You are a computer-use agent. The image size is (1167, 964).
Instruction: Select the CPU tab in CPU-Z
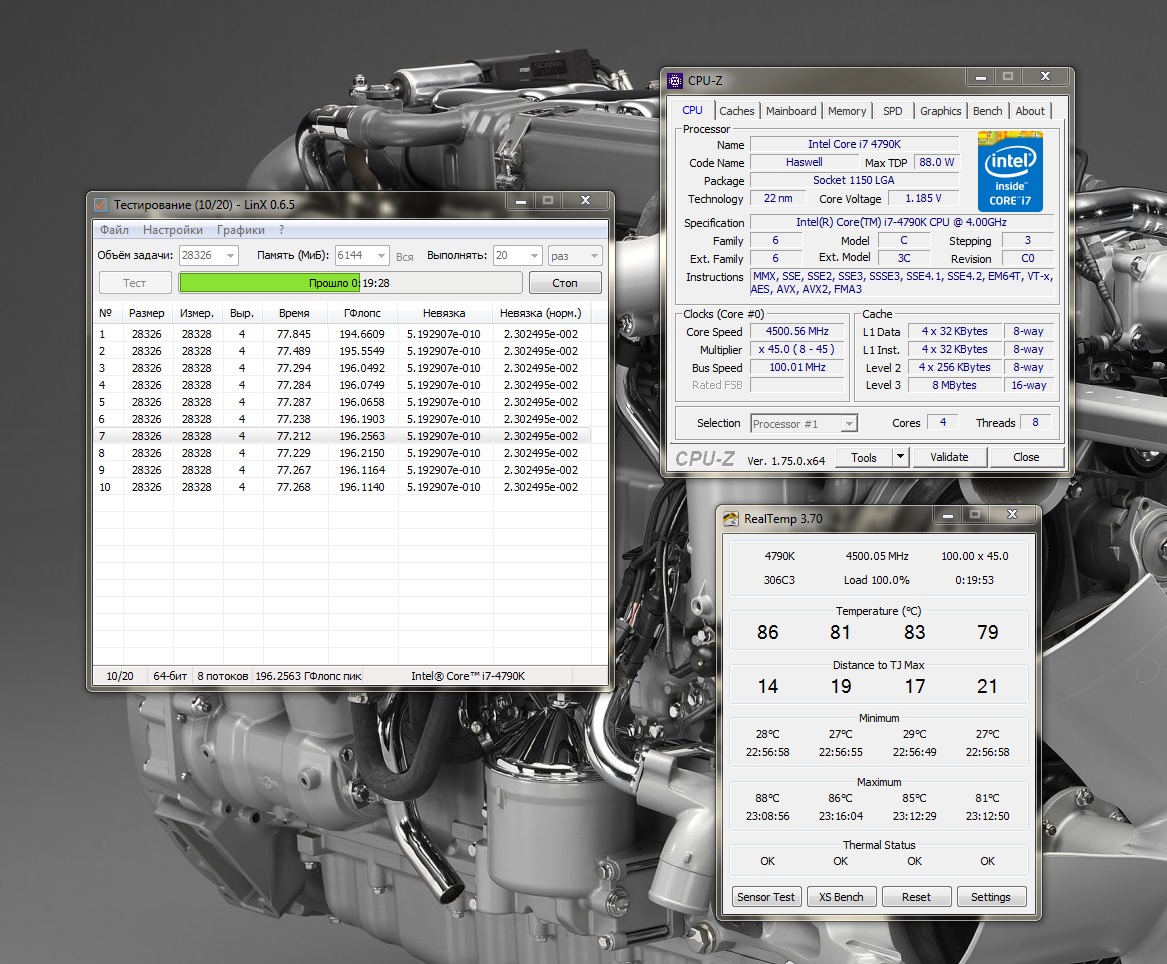(692, 110)
